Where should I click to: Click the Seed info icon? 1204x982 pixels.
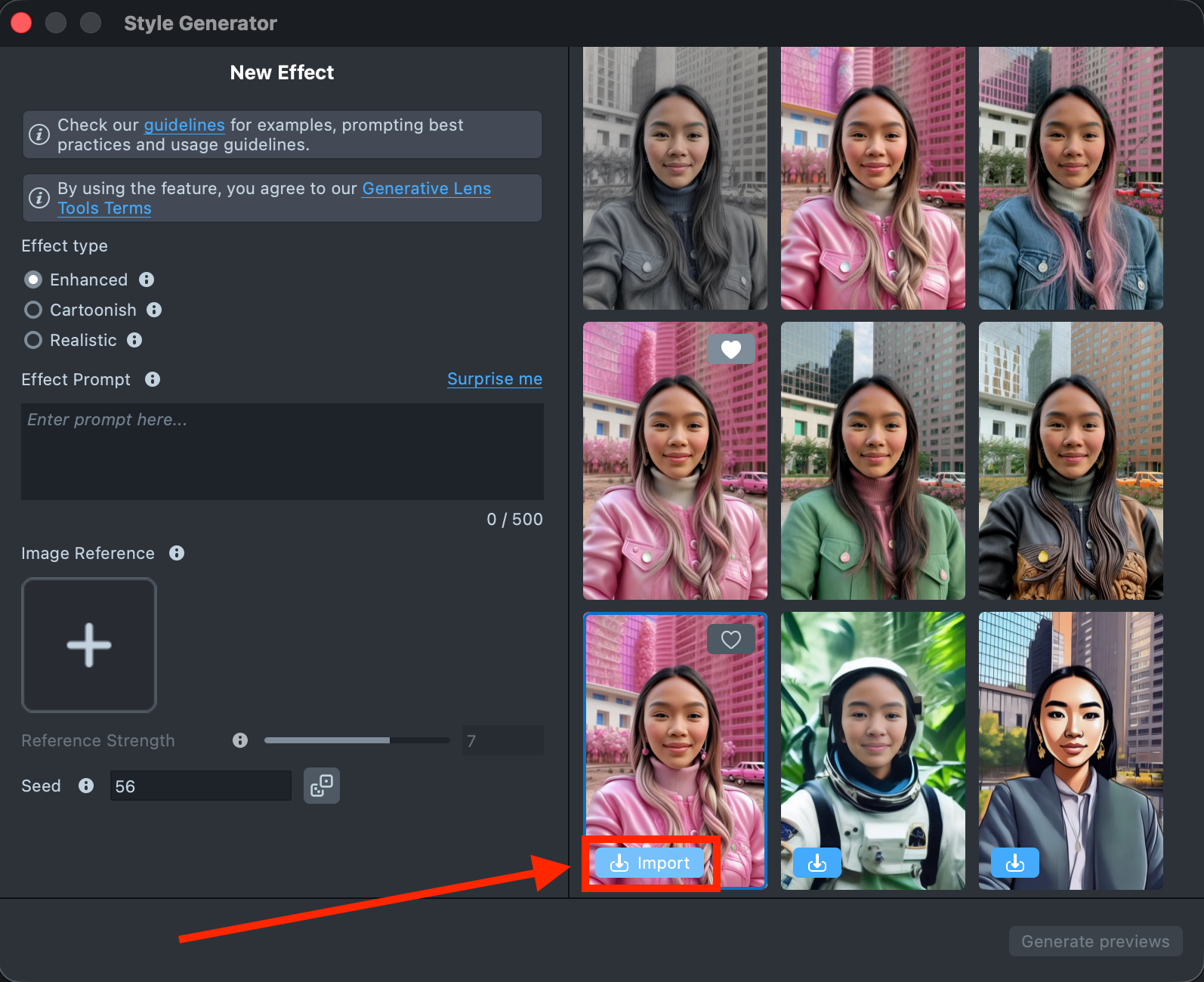coord(86,786)
